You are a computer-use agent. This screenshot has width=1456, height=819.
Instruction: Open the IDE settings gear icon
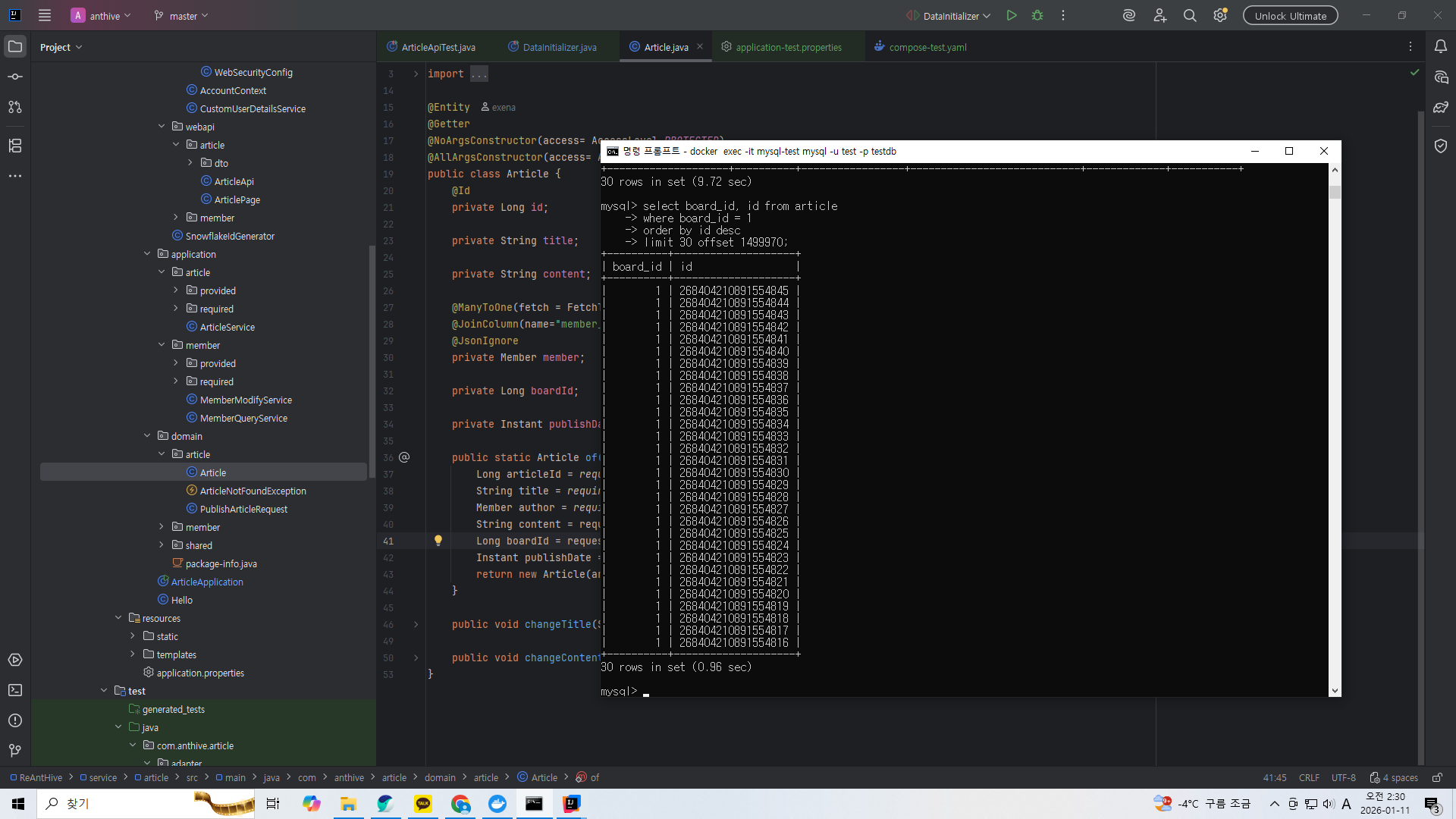click(1219, 15)
